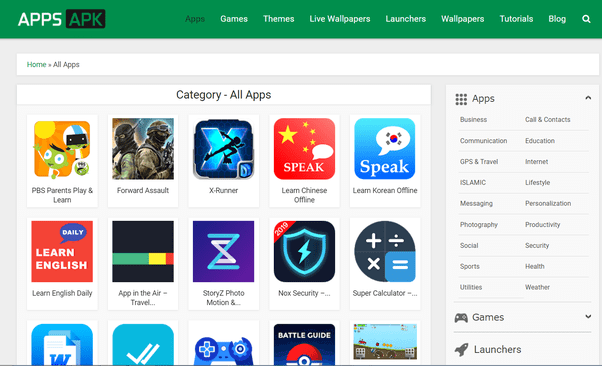This screenshot has width=602, height=366.
Task: Select Themes in the top navigation
Action: [278, 19]
